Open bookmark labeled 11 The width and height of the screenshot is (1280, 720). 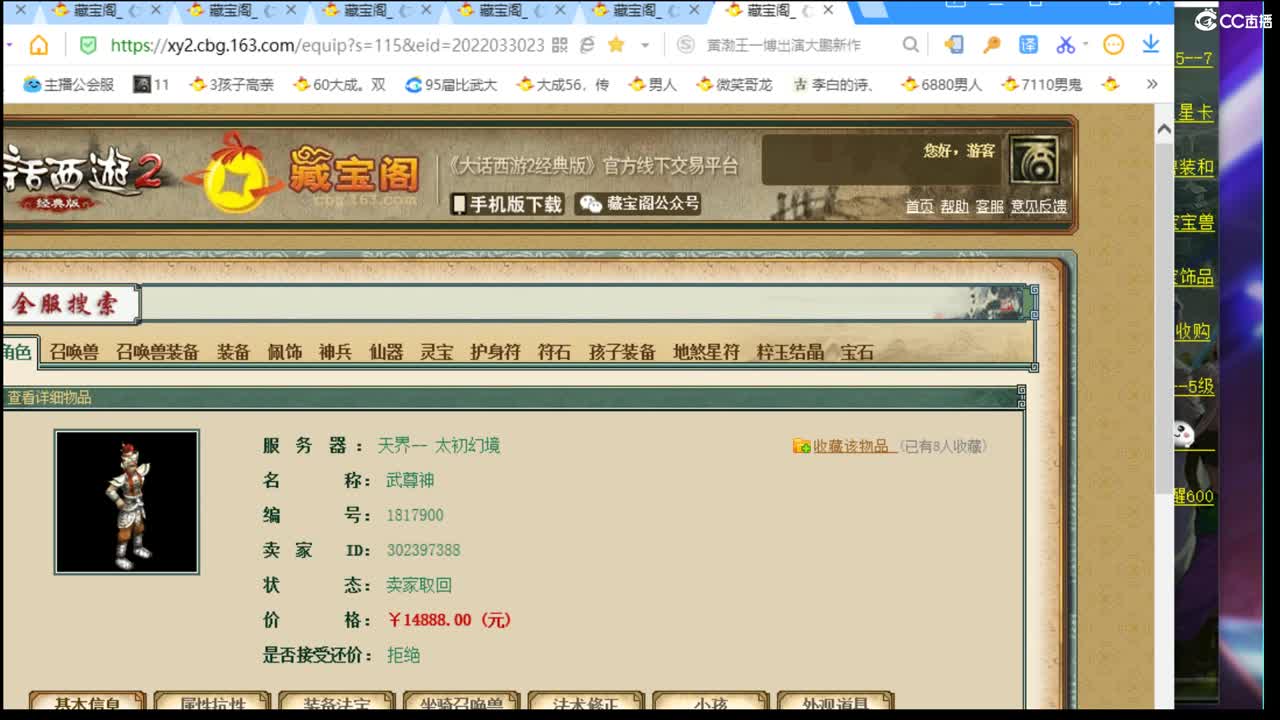(x=152, y=85)
